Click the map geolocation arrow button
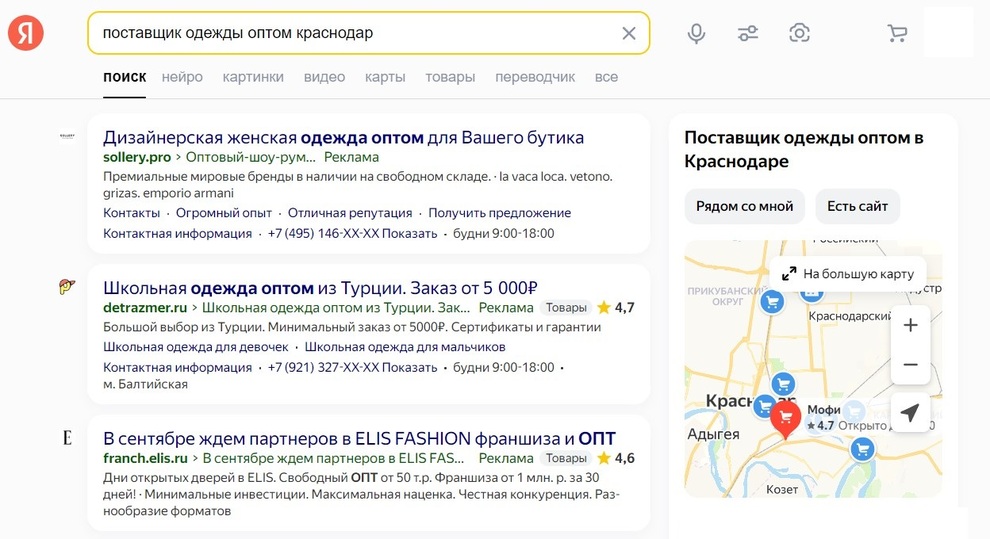The width and height of the screenshot is (990, 539). (x=910, y=412)
